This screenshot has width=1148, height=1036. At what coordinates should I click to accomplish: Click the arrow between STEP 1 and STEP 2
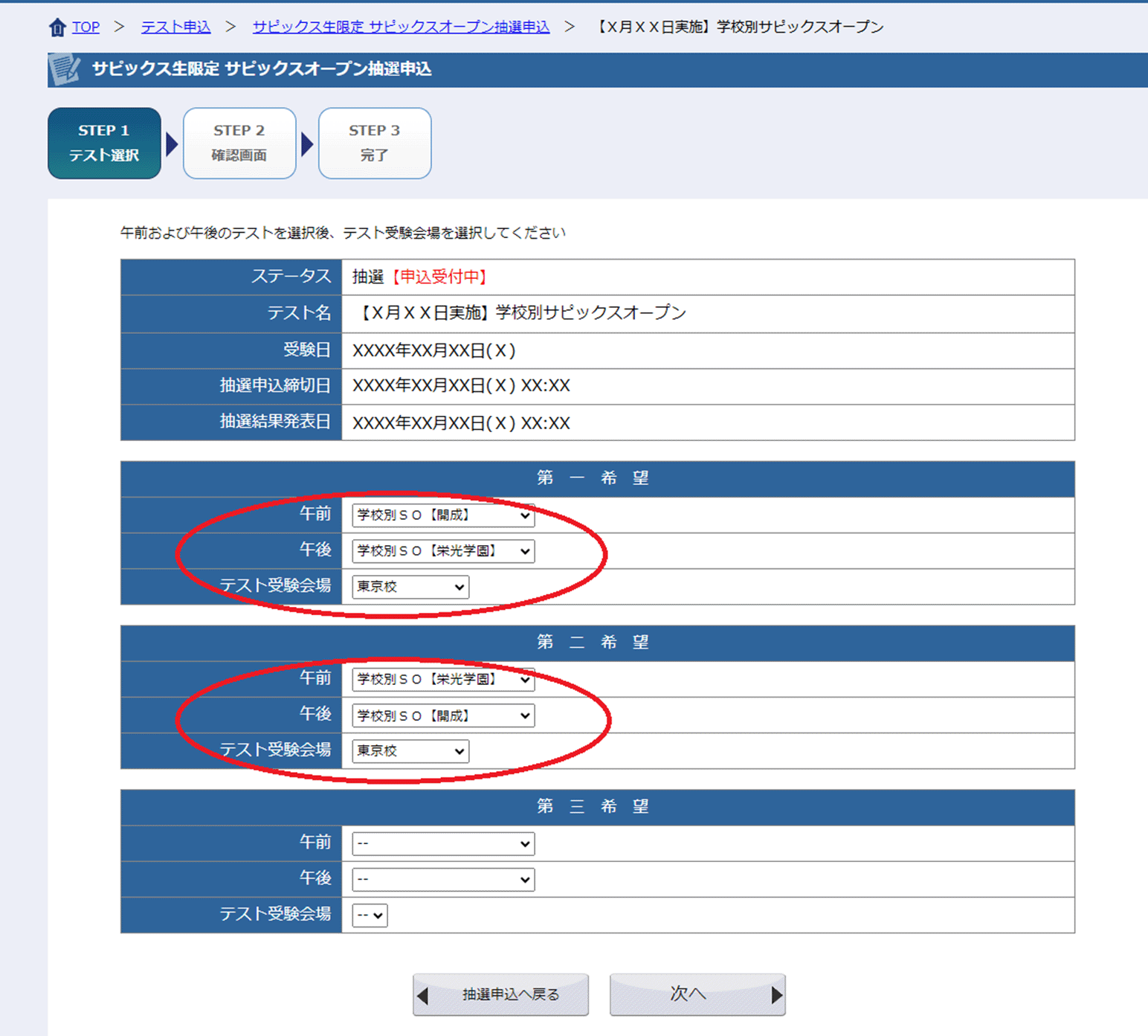pos(172,144)
